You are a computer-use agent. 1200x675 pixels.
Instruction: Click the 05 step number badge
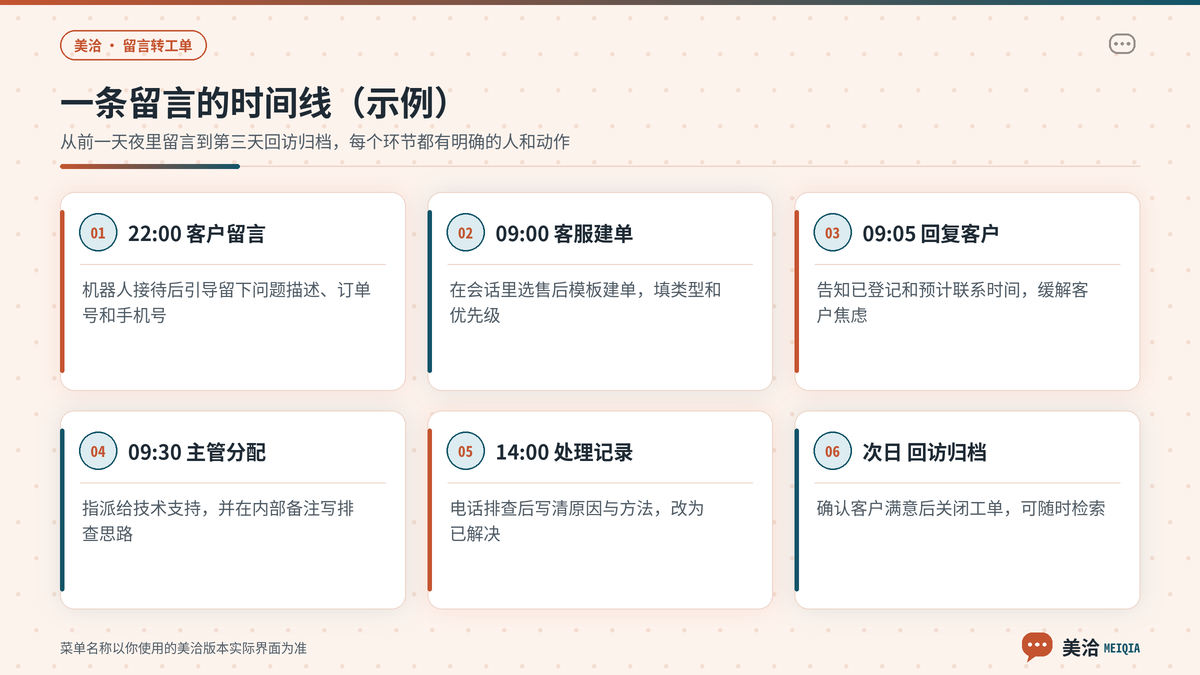coord(465,452)
